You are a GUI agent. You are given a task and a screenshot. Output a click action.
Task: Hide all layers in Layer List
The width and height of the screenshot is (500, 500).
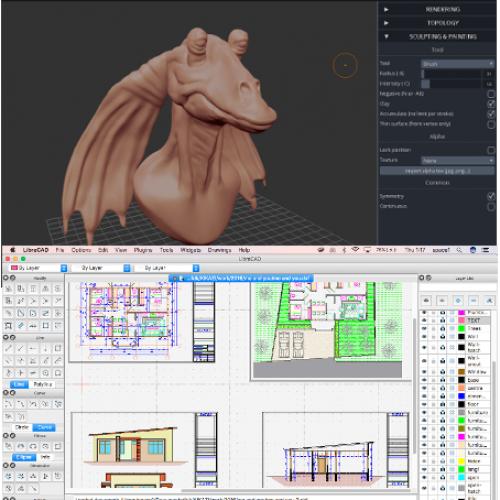[x=442, y=301]
